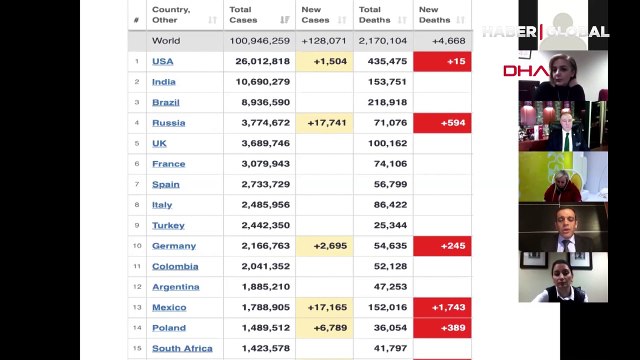Sort by Total Deaths column arrows
Viewport: 640px width, 360px height.
(x=402, y=20)
